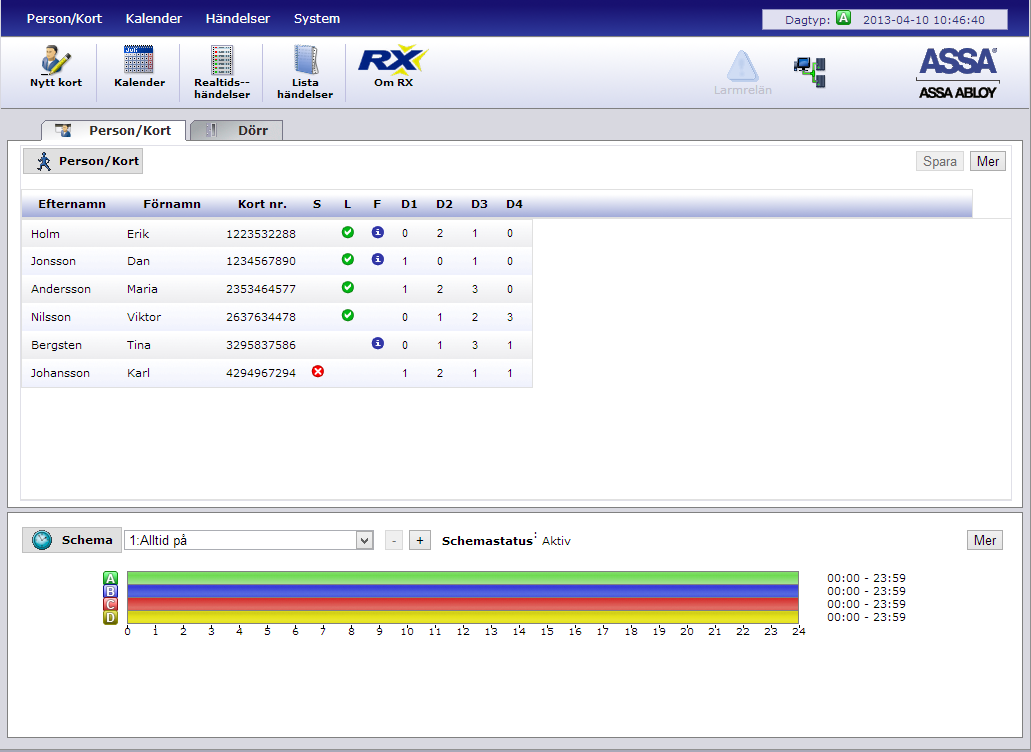Click Mer button in the Schema panel
This screenshot has height=752, width=1031.
tap(984, 540)
